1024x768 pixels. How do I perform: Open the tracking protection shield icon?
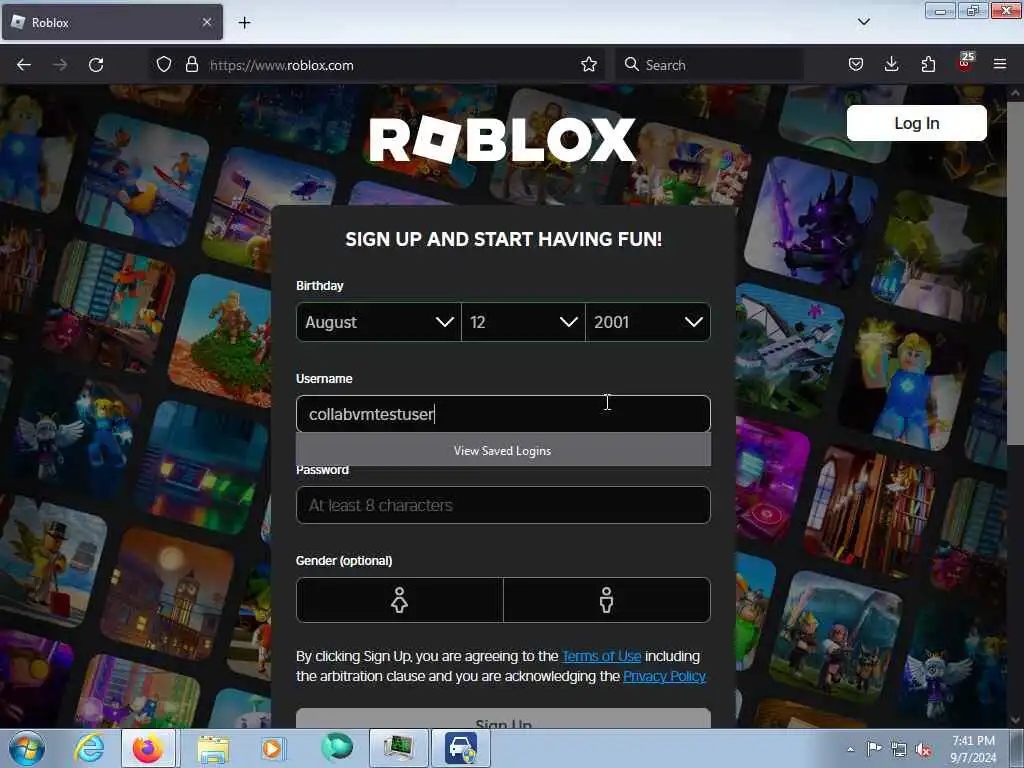(x=164, y=65)
